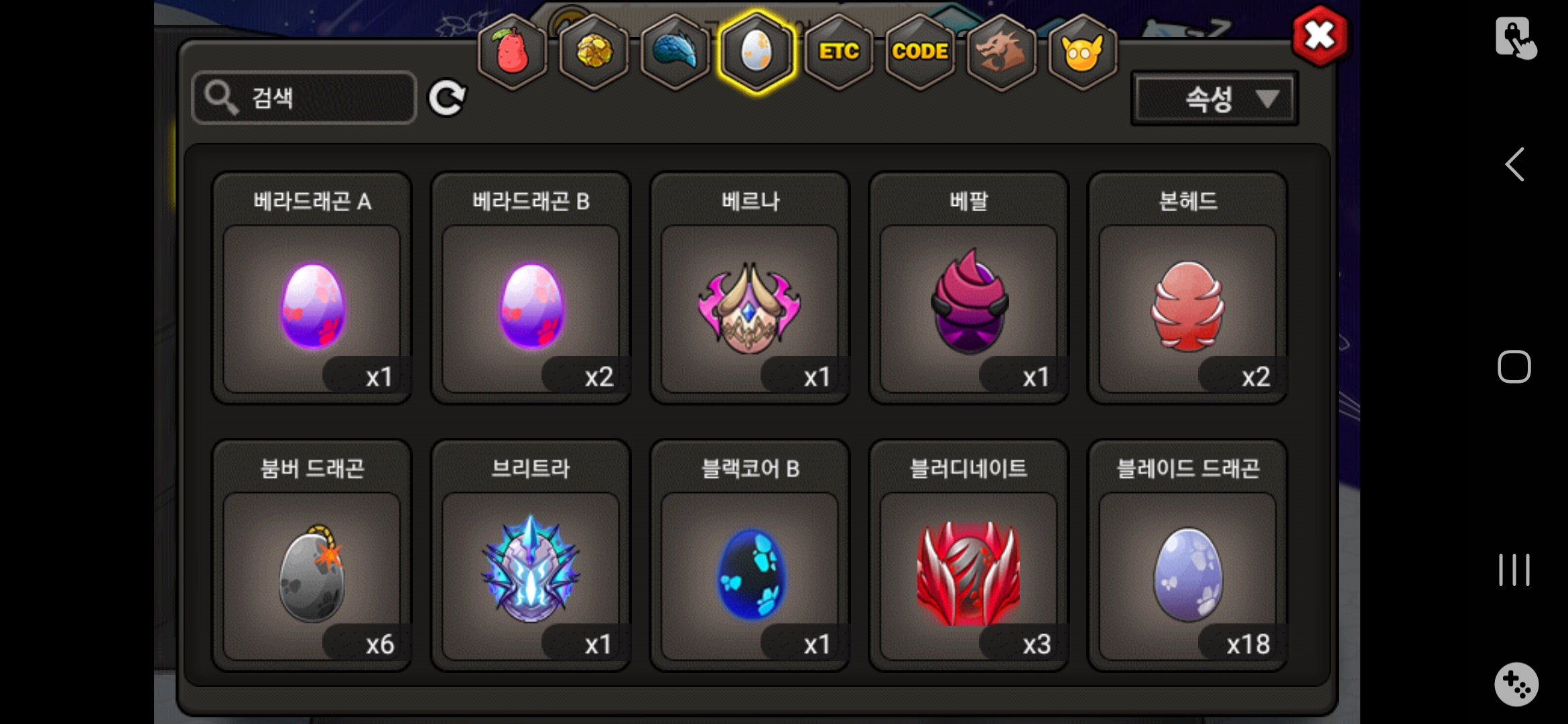Open the fruit food category tab
The image size is (1568, 724).
click(x=513, y=52)
